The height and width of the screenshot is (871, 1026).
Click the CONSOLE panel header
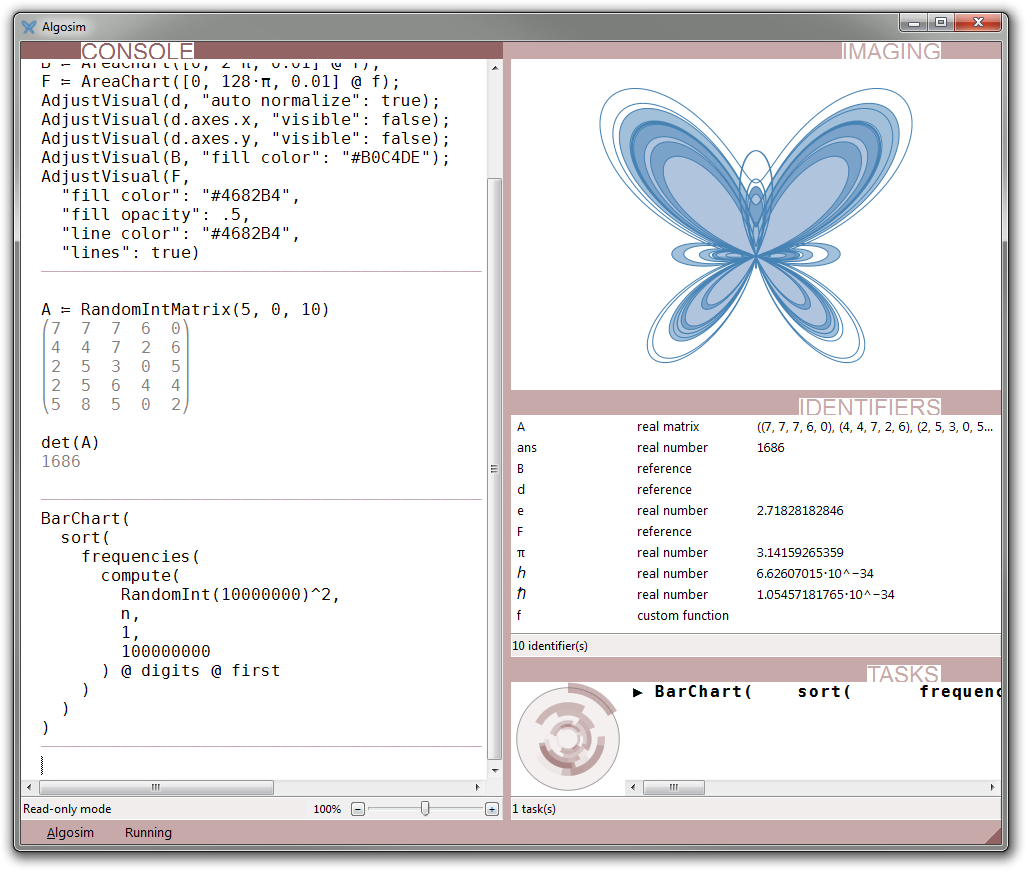(x=137, y=51)
